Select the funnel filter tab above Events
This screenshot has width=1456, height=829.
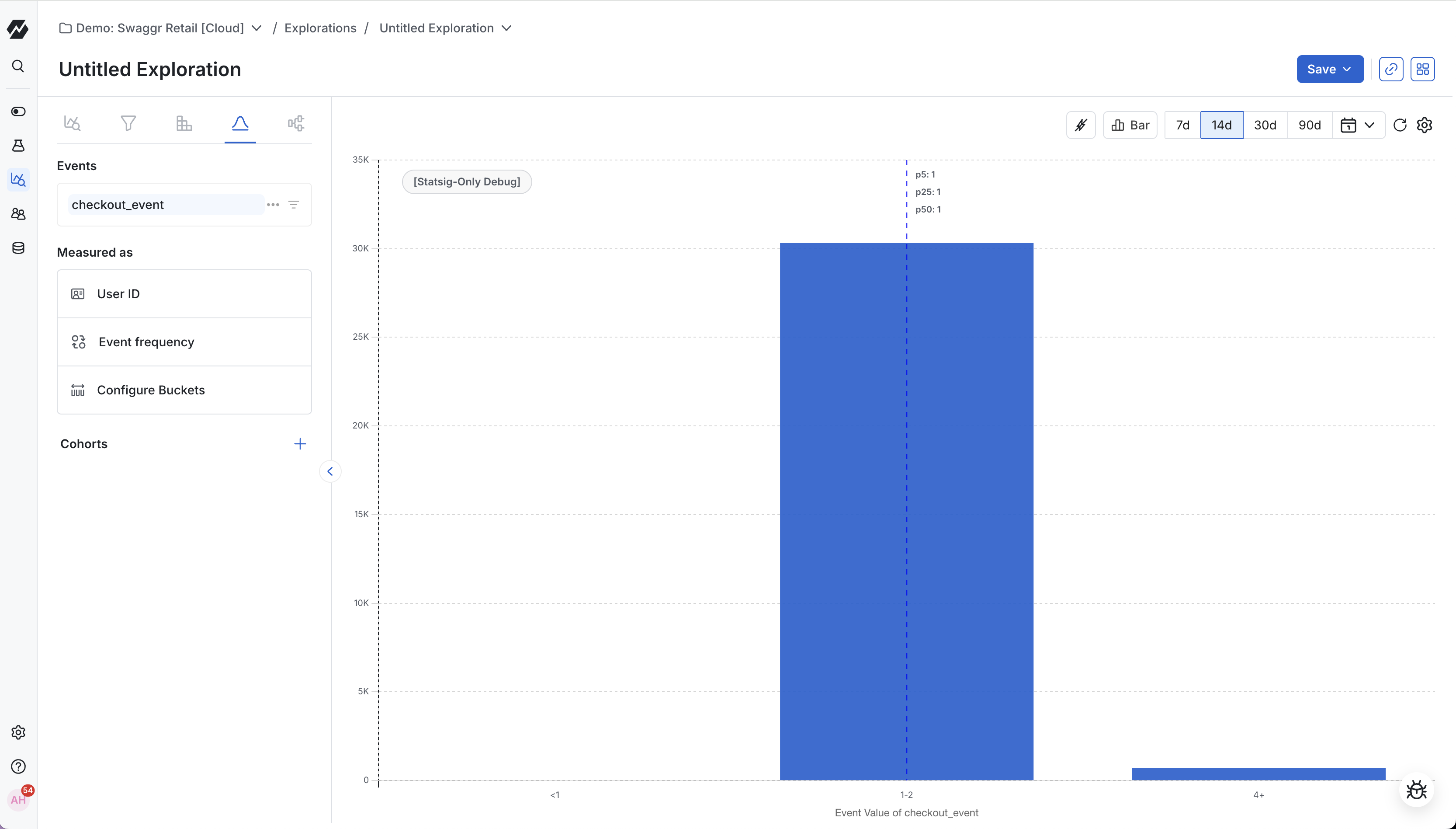pos(128,123)
